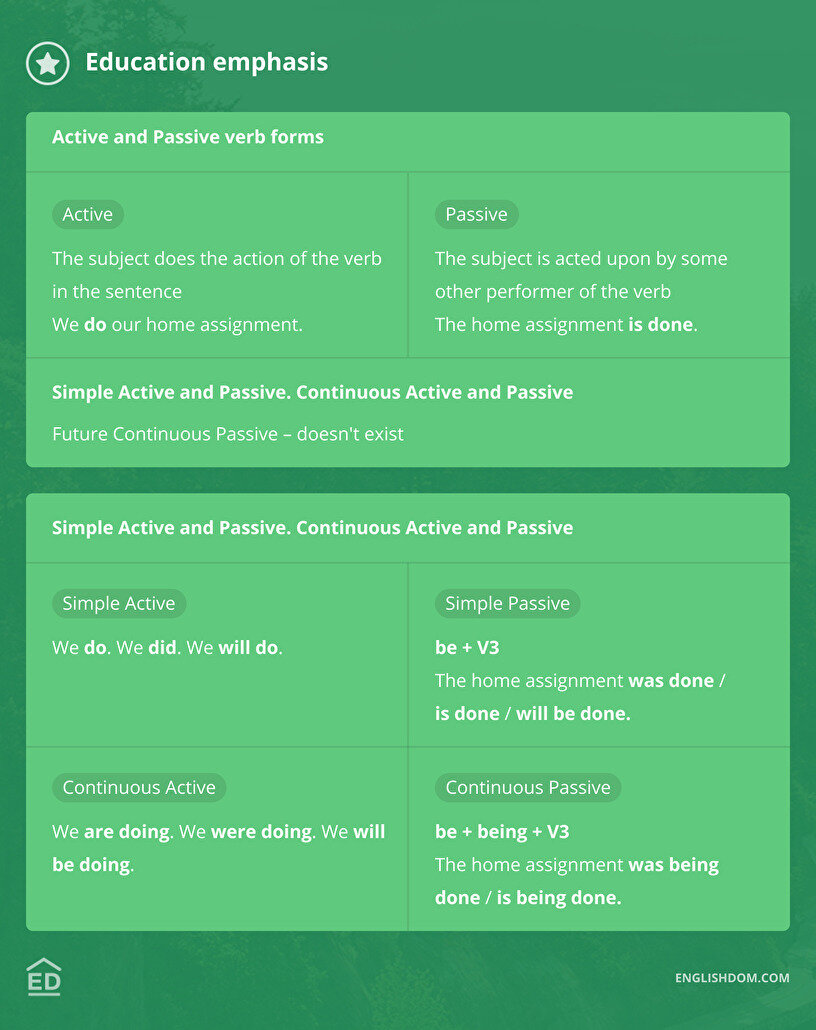Click the Active and Passive verb forms heading
Viewport: 816px width, 1030px height.
pyautogui.click(x=188, y=137)
